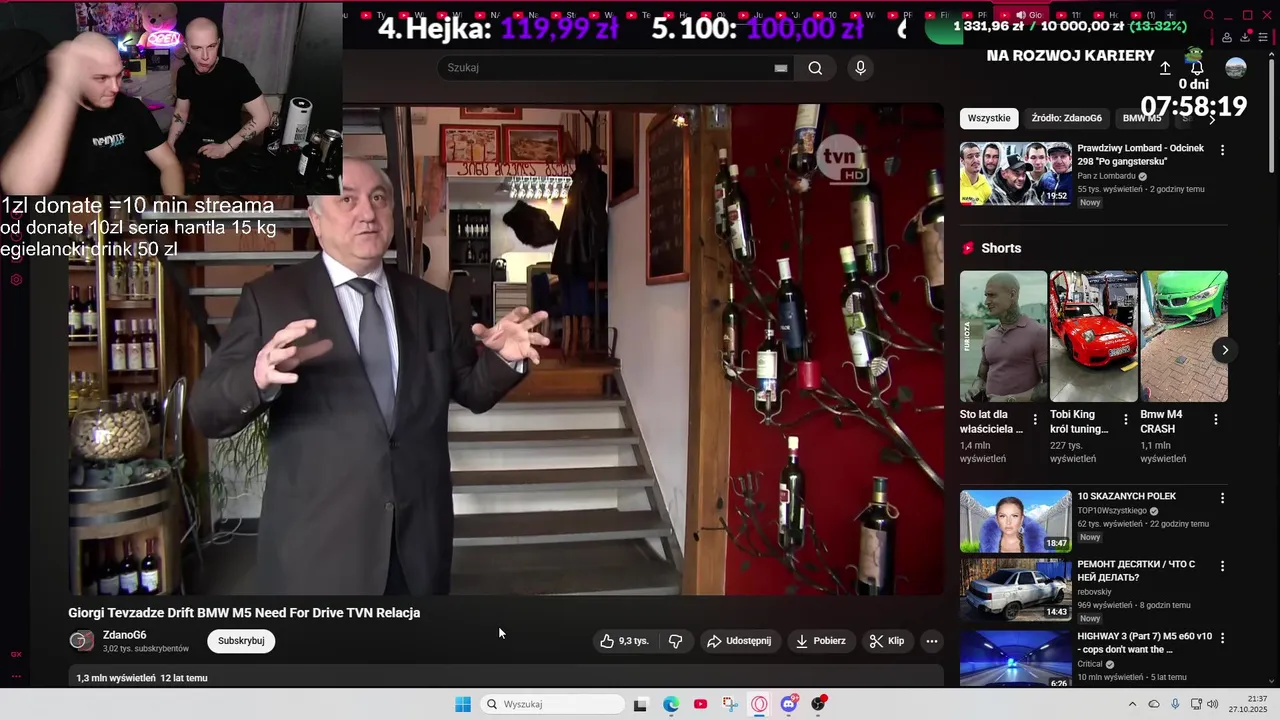Open Opera downloads icon
Viewport: 1280px width, 720px height.
[x=1245, y=37]
